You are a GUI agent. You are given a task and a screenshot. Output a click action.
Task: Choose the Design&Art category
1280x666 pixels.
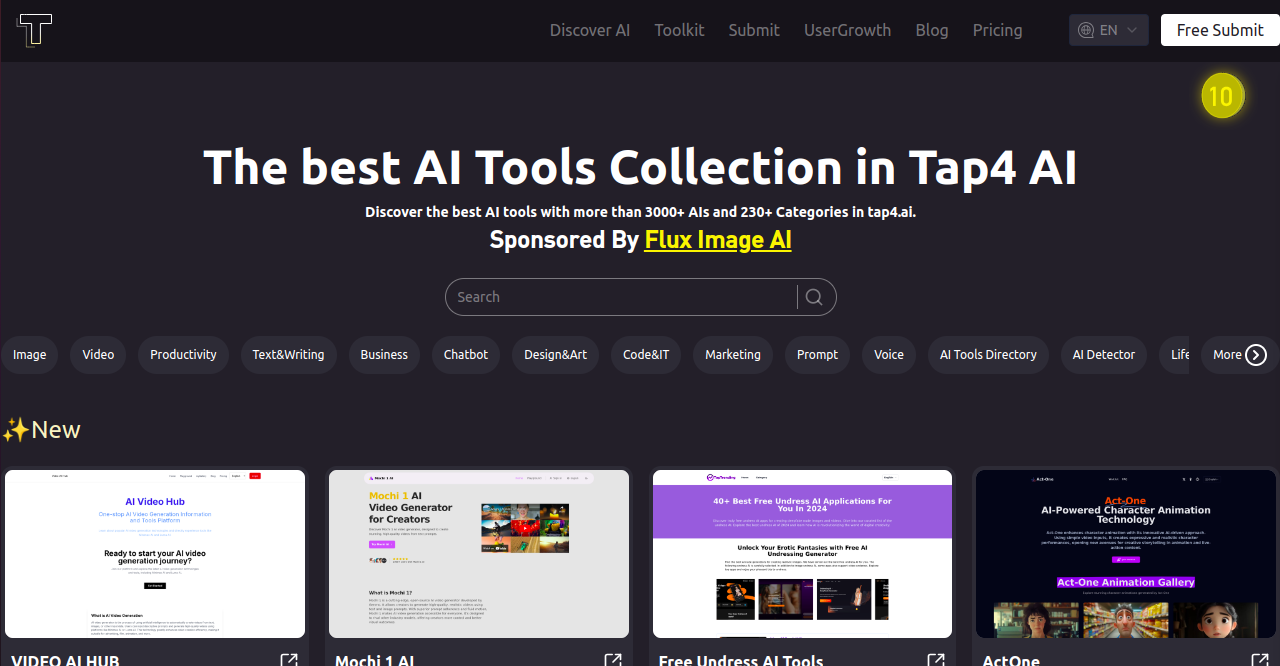(x=555, y=355)
